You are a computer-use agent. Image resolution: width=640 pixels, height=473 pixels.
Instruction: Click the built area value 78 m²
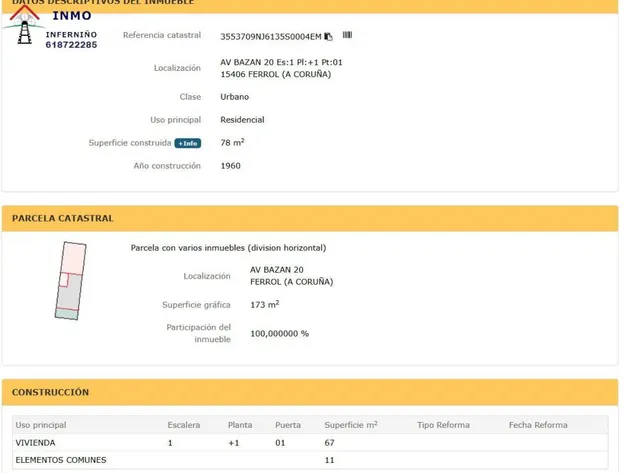tap(232, 142)
